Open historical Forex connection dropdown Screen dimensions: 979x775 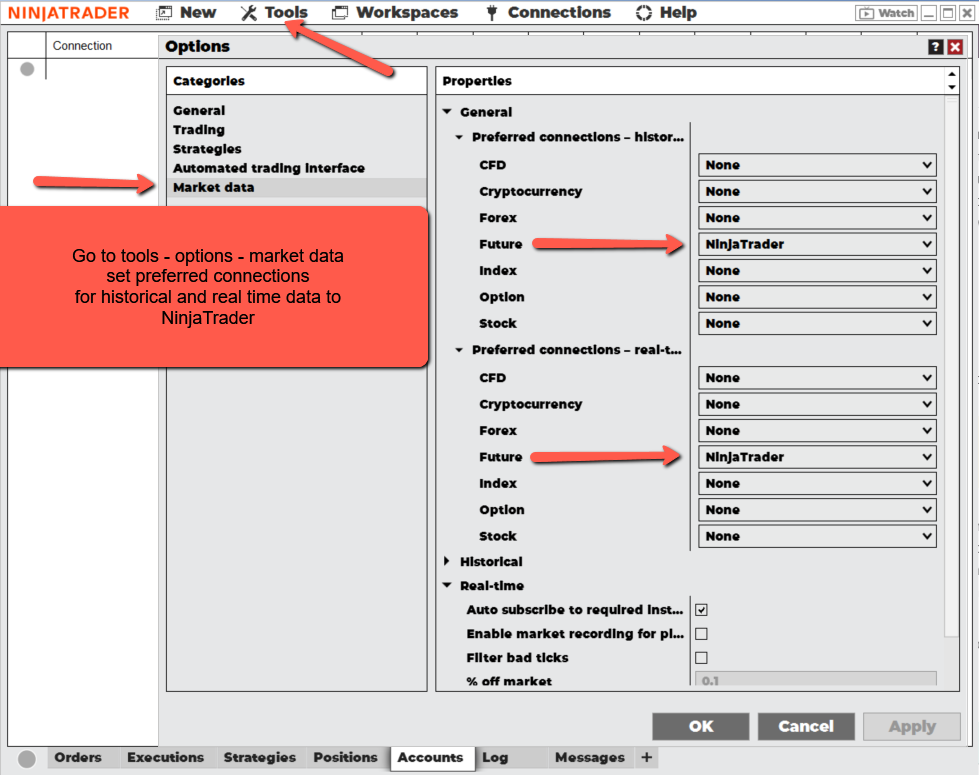point(817,218)
